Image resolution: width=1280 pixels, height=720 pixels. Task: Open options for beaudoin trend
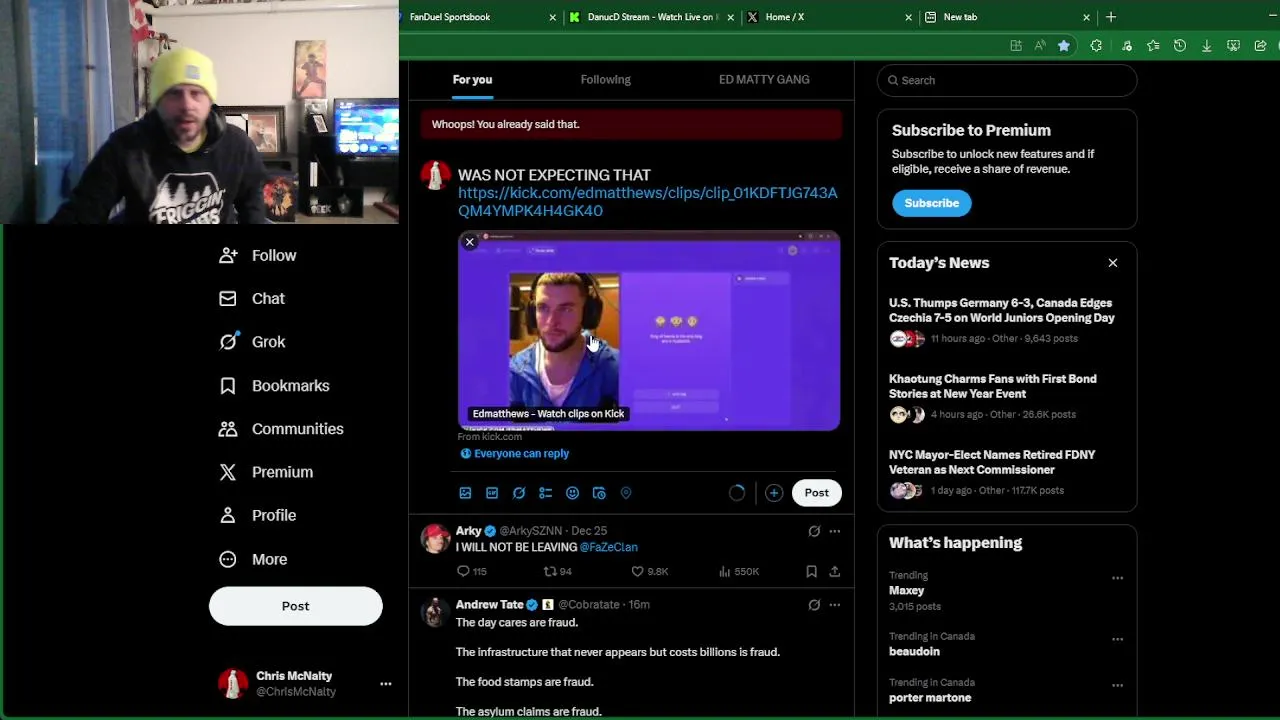tap(1117, 639)
